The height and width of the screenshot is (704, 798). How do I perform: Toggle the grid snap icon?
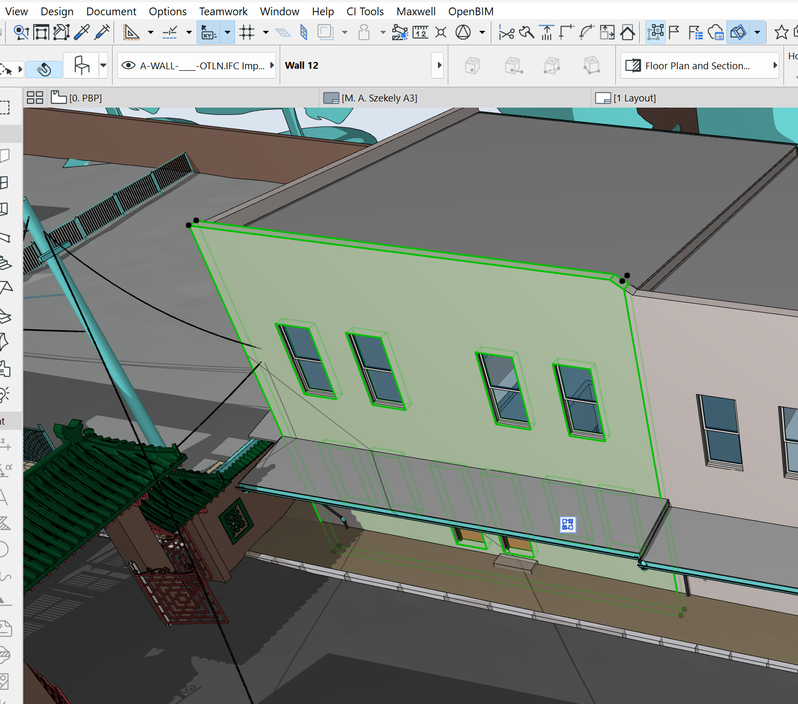pyautogui.click(x=247, y=33)
